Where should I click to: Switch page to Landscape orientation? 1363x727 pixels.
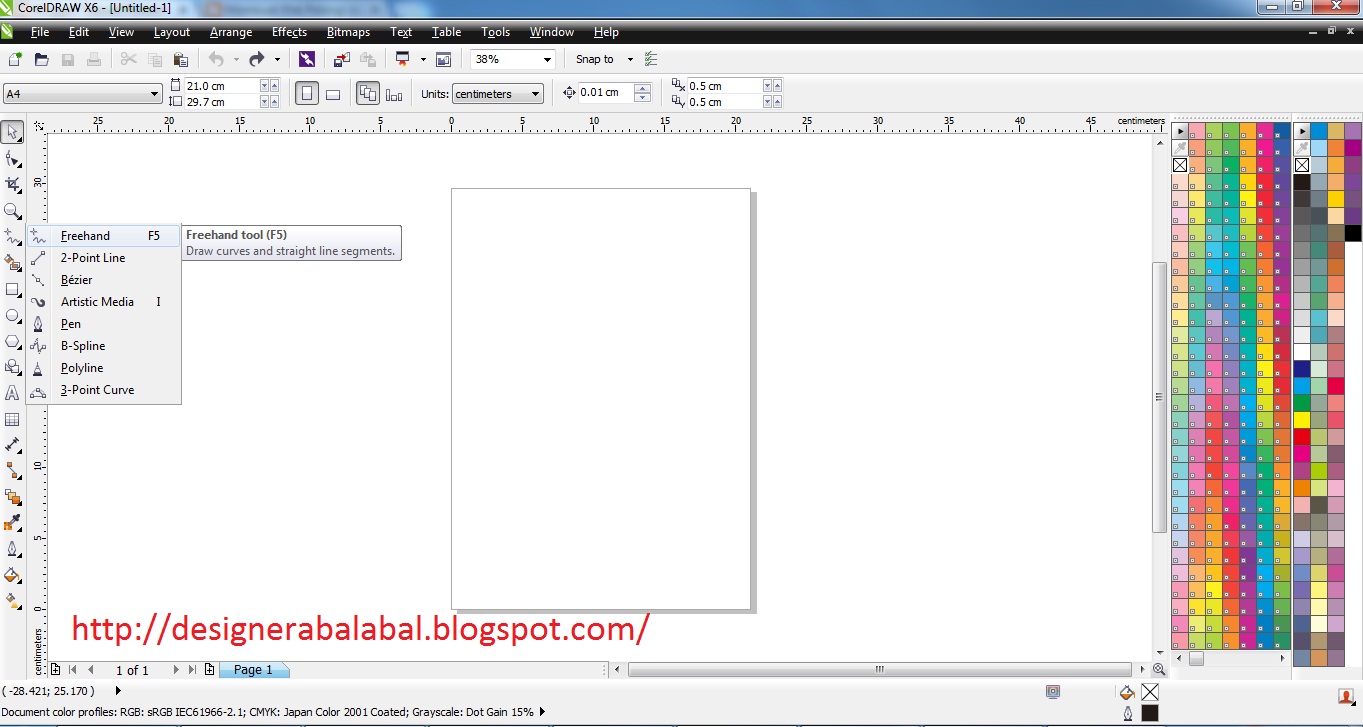pyautogui.click(x=333, y=94)
